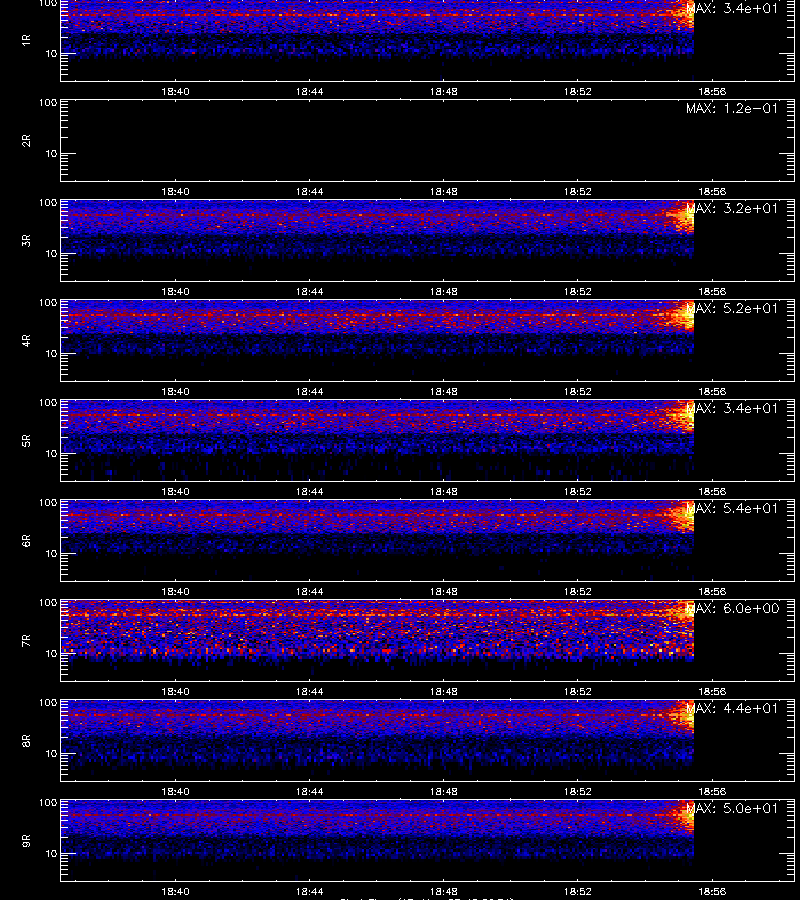Click the bright yellow burst ending the 9R spectrogram
Image resolution: width=800 pixels, height=900 pixels.
point(683,816)
